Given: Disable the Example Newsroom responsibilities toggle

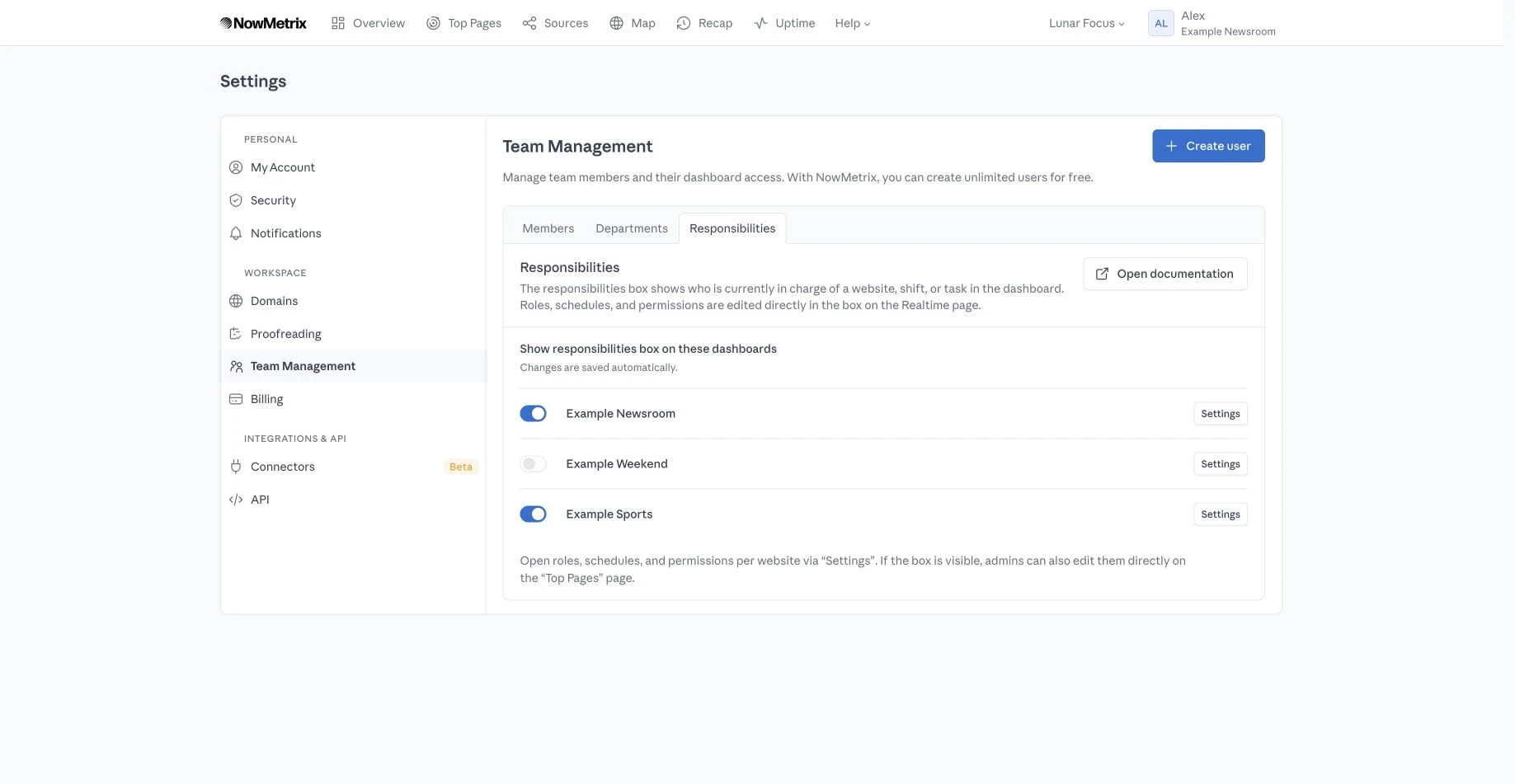Looking at the screenshot, I should pos(534,414).
